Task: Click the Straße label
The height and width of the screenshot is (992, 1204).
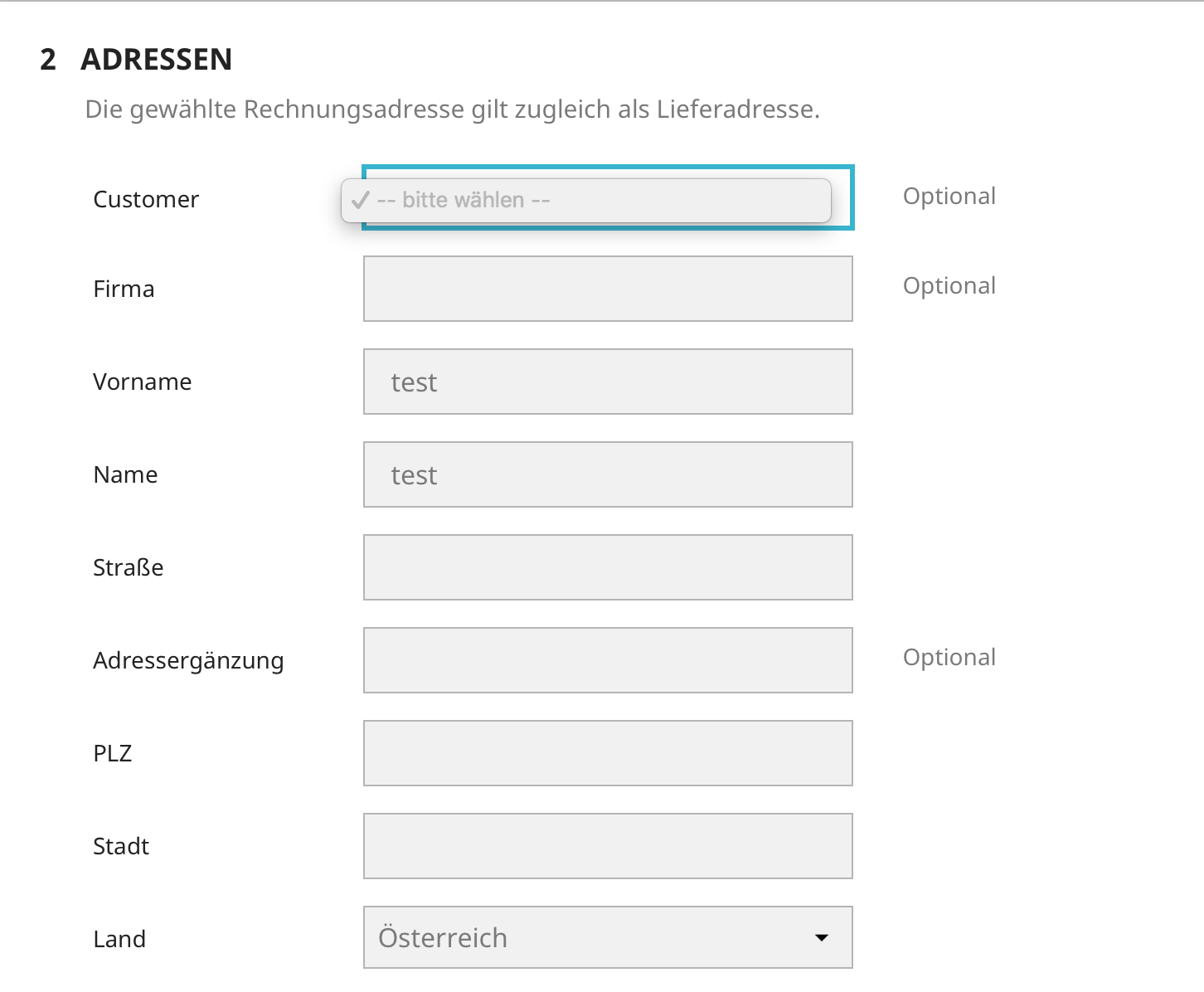Action: [129, 567]
